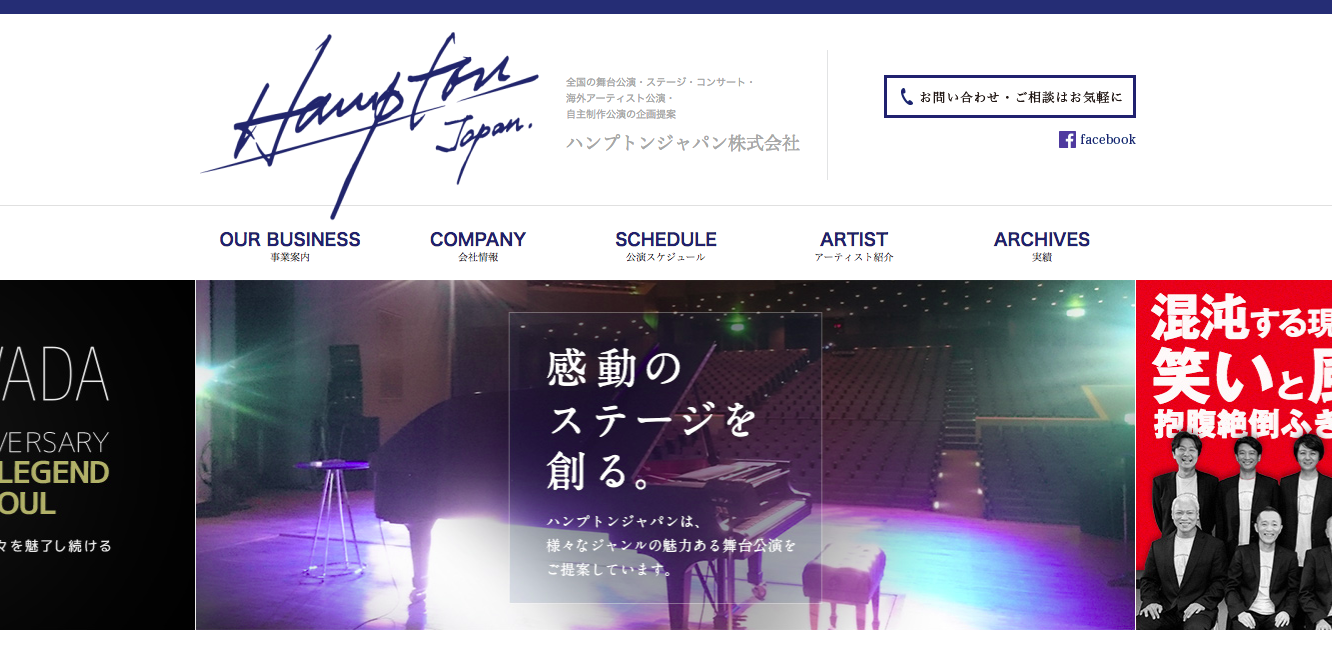Click the 感動のステージを創る text box
Viewport: 1332px width, 648px height.
click(665, 458)
